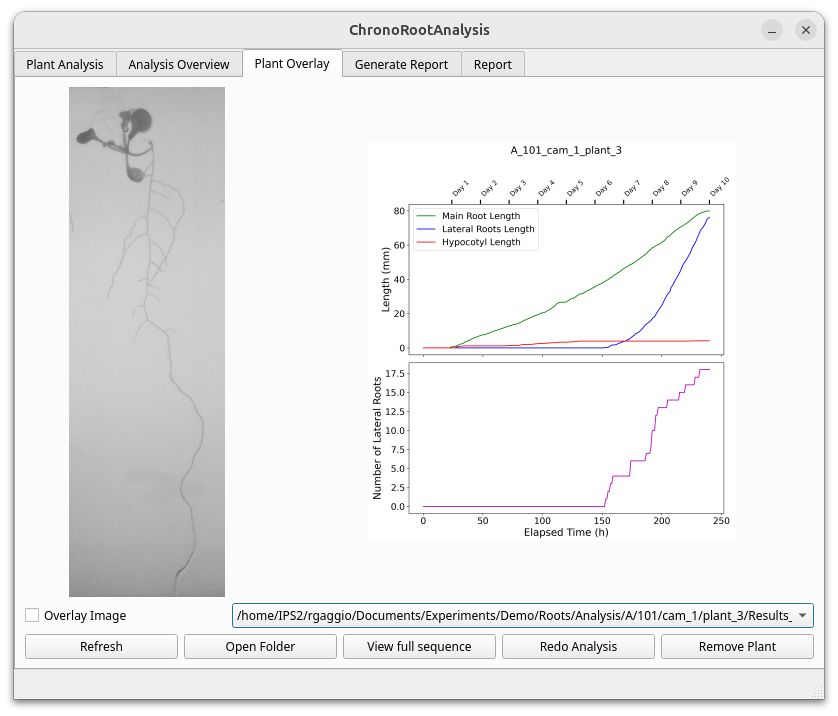The height and width of the screenshot is (716, 838).
Task: Click the Number of Lateral Roots plot
Action: coord(565,438)
